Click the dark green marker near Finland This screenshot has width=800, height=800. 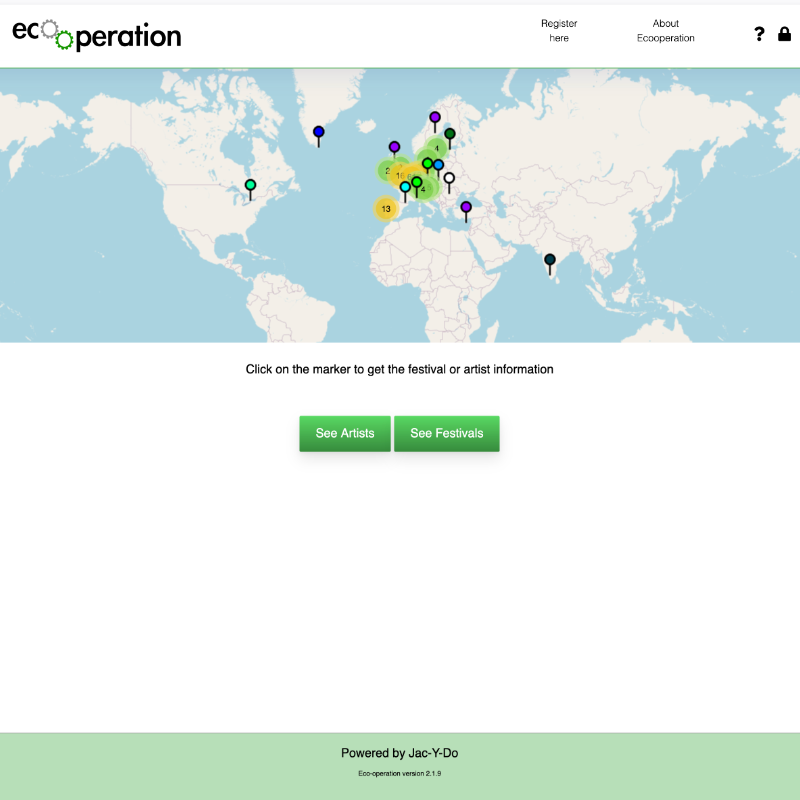coord(450,134)
